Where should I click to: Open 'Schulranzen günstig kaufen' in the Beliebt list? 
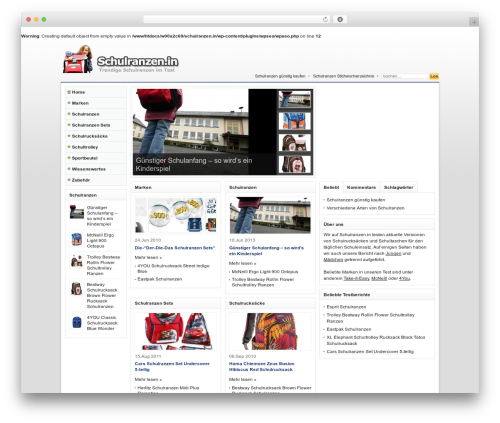click(356, 200)
